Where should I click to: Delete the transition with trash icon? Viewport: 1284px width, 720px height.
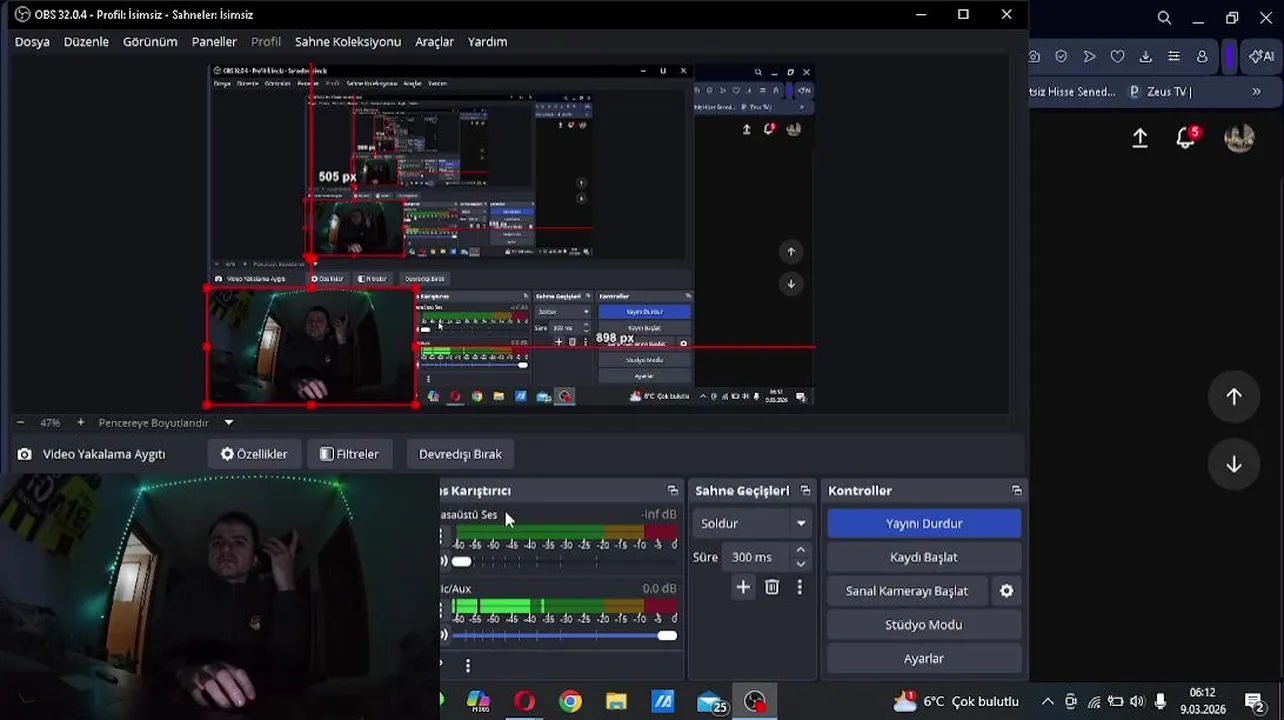[772, 587]
